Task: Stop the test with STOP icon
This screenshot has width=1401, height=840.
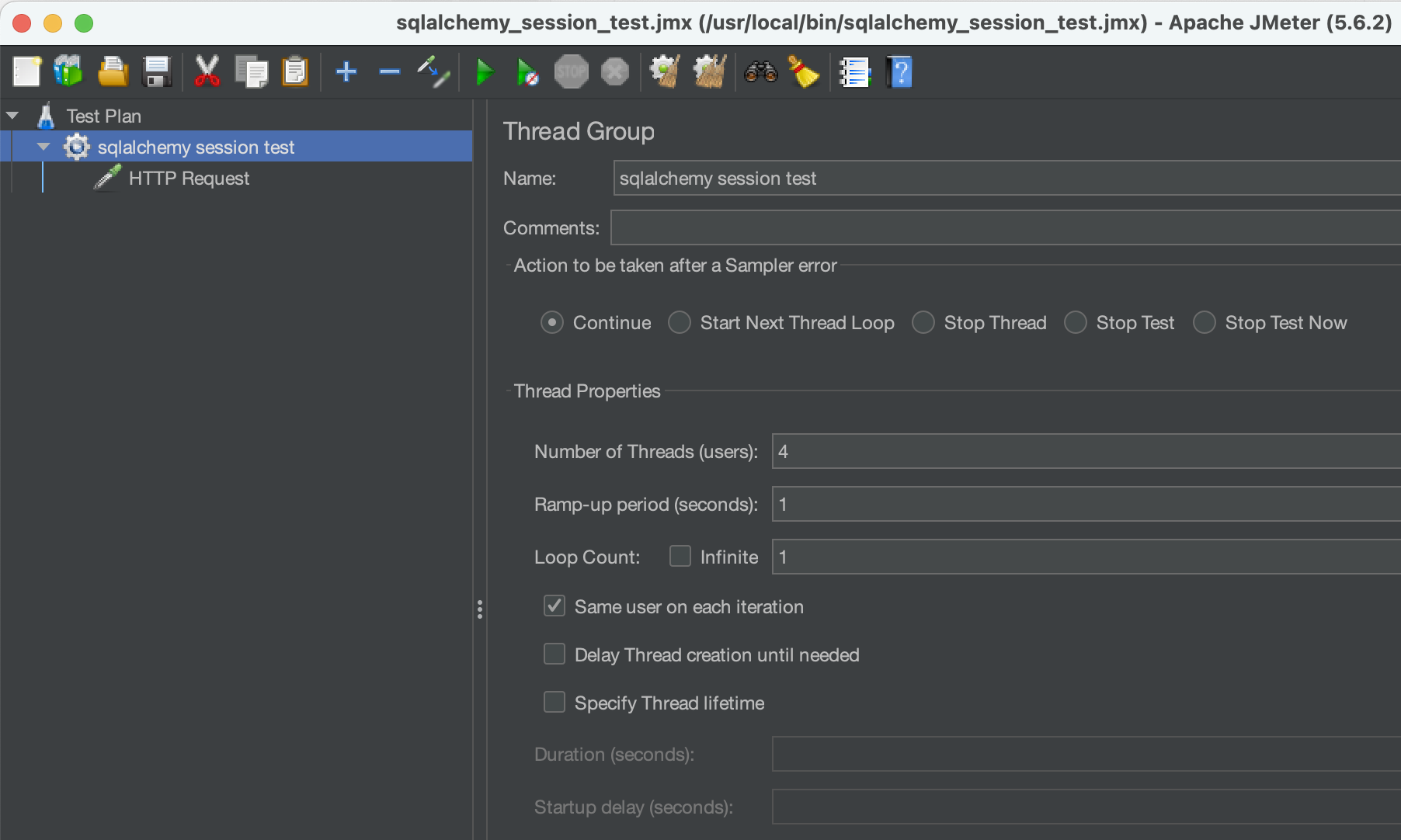Action: pos(572,72)
